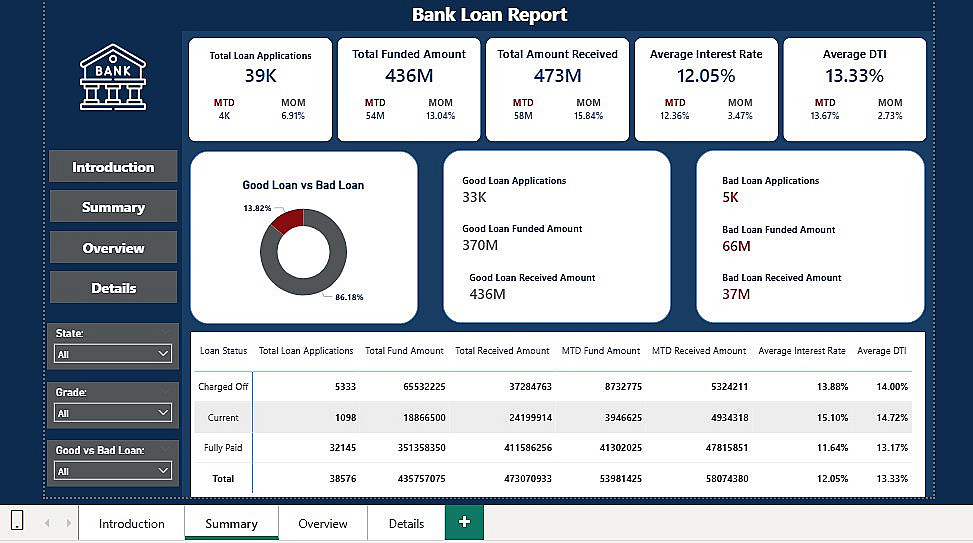Sort by MTD Received Amount column header

click(699, 351)
